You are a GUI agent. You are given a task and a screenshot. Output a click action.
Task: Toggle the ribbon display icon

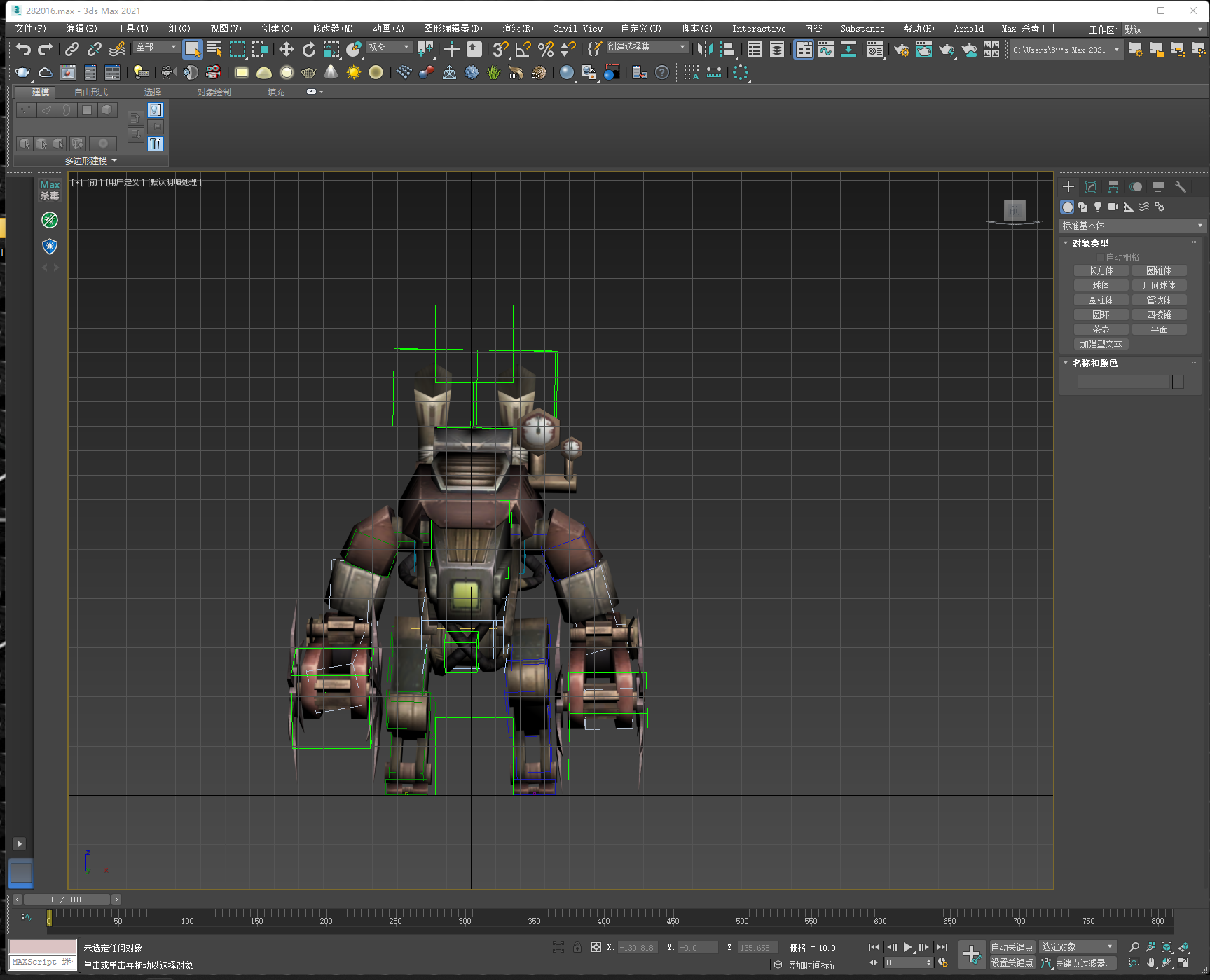804,49
